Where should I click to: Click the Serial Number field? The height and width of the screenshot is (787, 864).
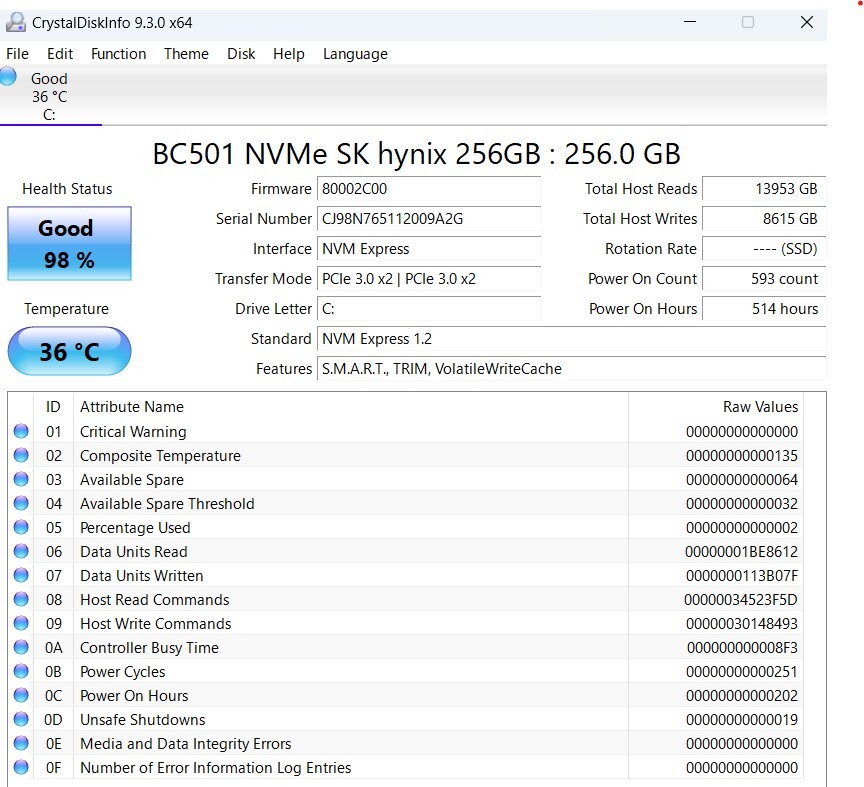(429, 219)
